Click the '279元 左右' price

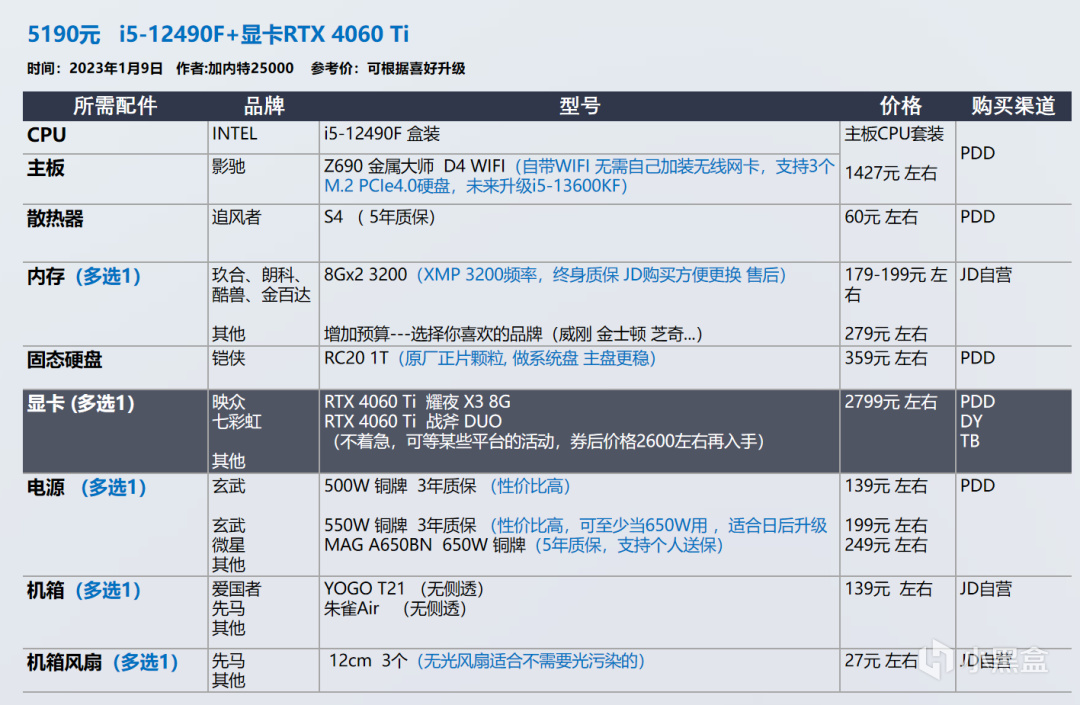coord(886,334)
